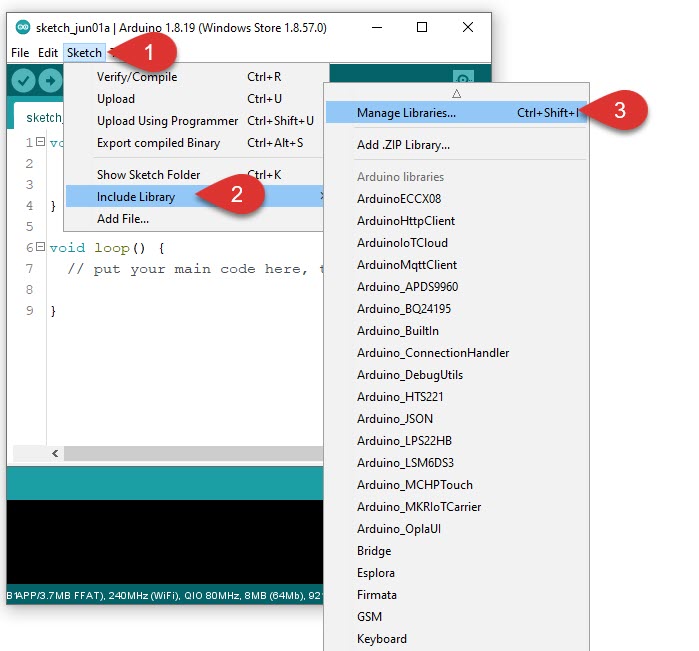699x651 pixels.
Task: Choose Export compiled Binary
Action: coord(160,143)
